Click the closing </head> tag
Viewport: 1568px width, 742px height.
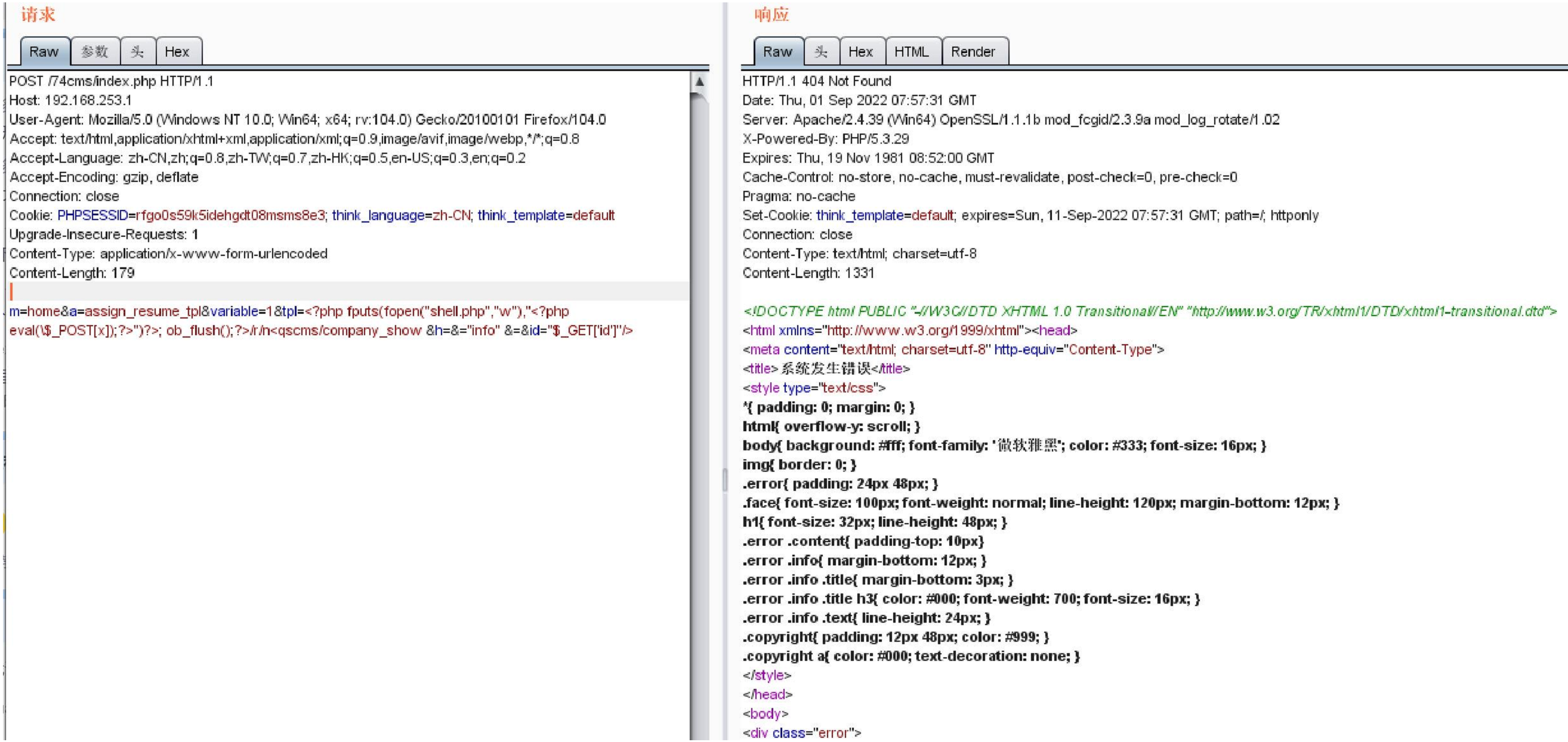(x=767, y=695)
